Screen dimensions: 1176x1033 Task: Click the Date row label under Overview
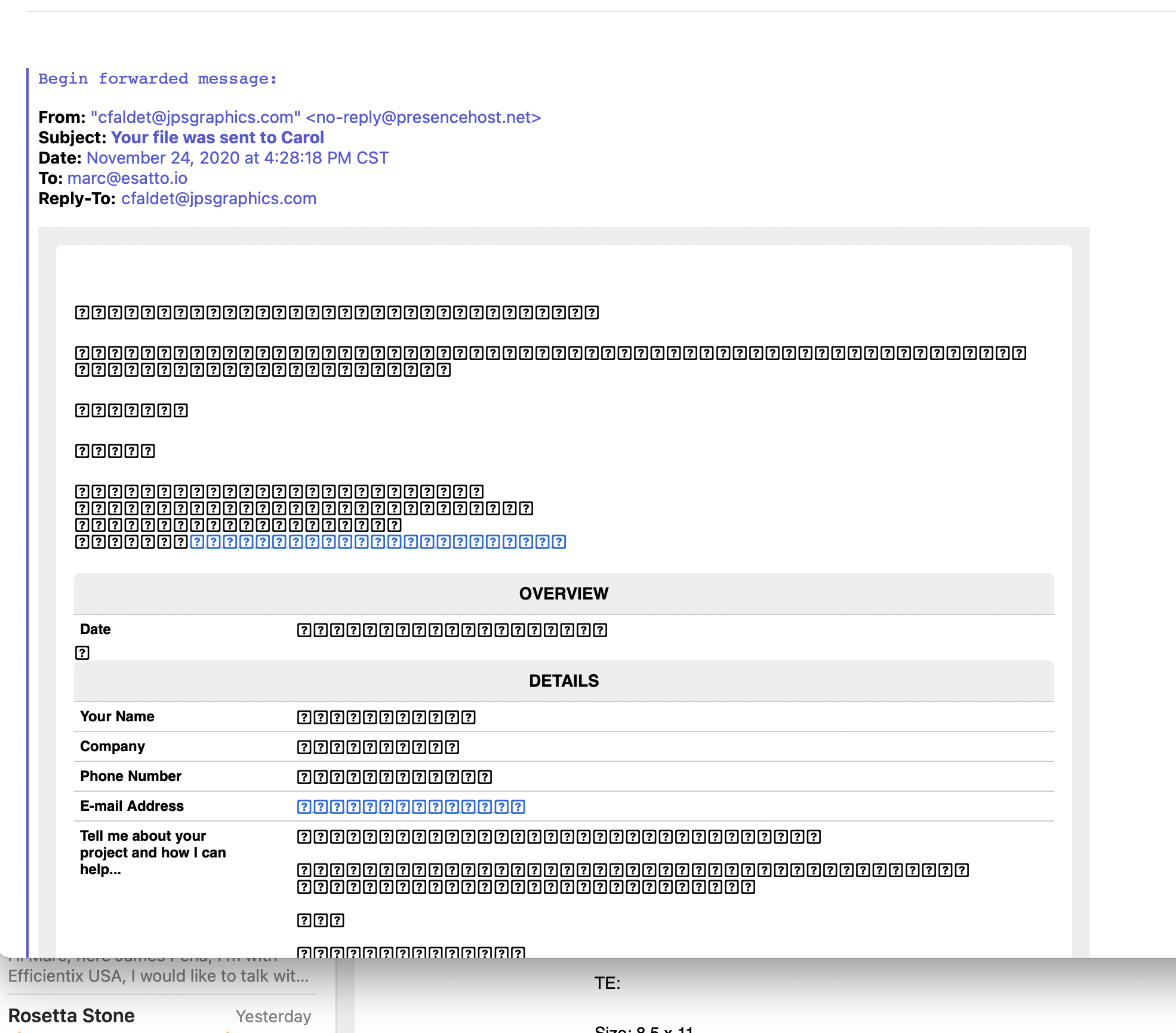(x=96, y=629)
